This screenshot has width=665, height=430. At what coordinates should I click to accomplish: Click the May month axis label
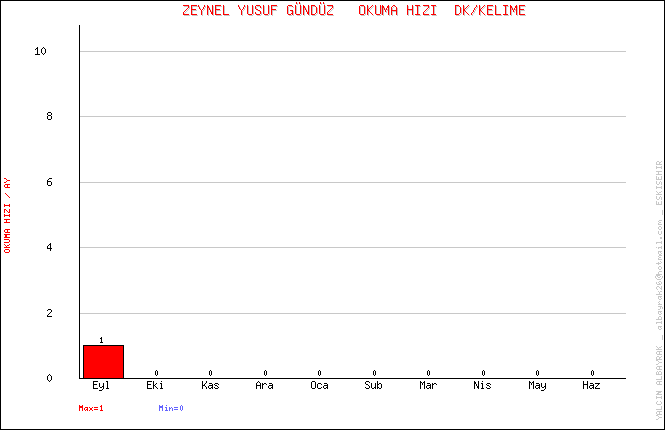tap(537, 385)
